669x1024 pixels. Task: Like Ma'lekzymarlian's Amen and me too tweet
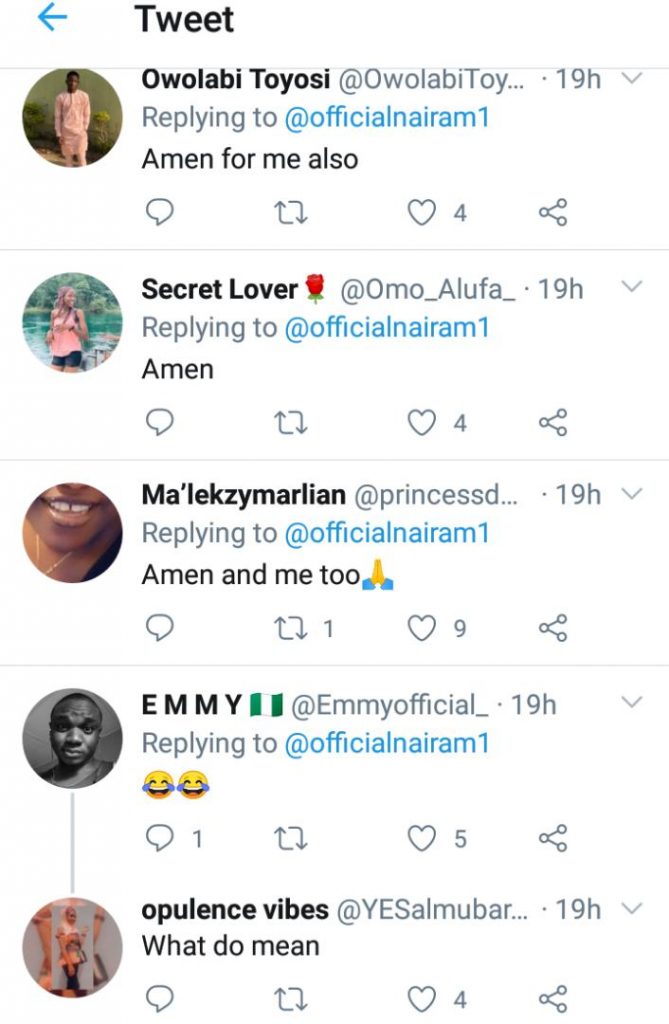424,628
